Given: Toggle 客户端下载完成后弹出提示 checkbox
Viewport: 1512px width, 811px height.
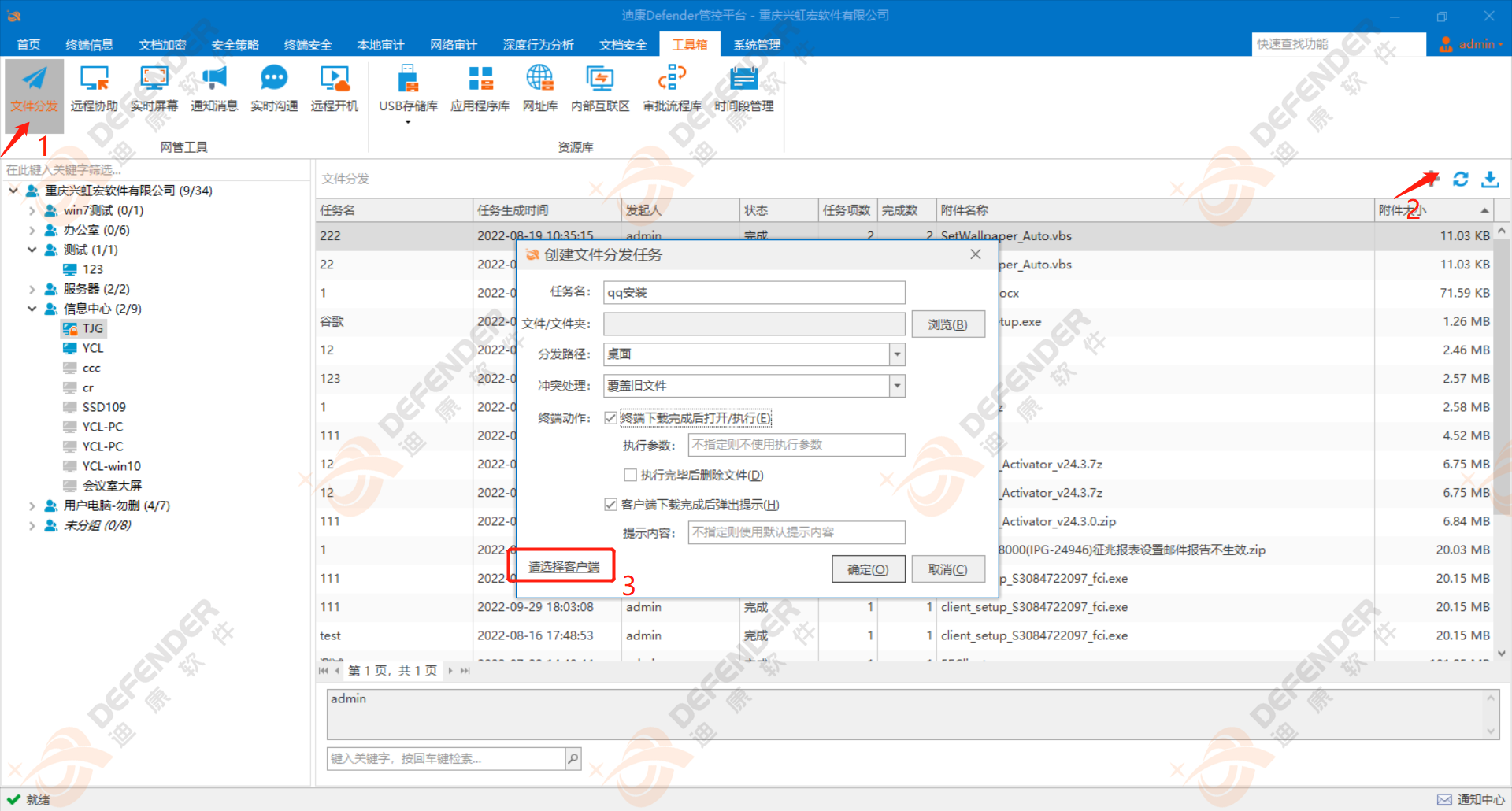Looking at the screenshot, I should [x=610, y=505].
